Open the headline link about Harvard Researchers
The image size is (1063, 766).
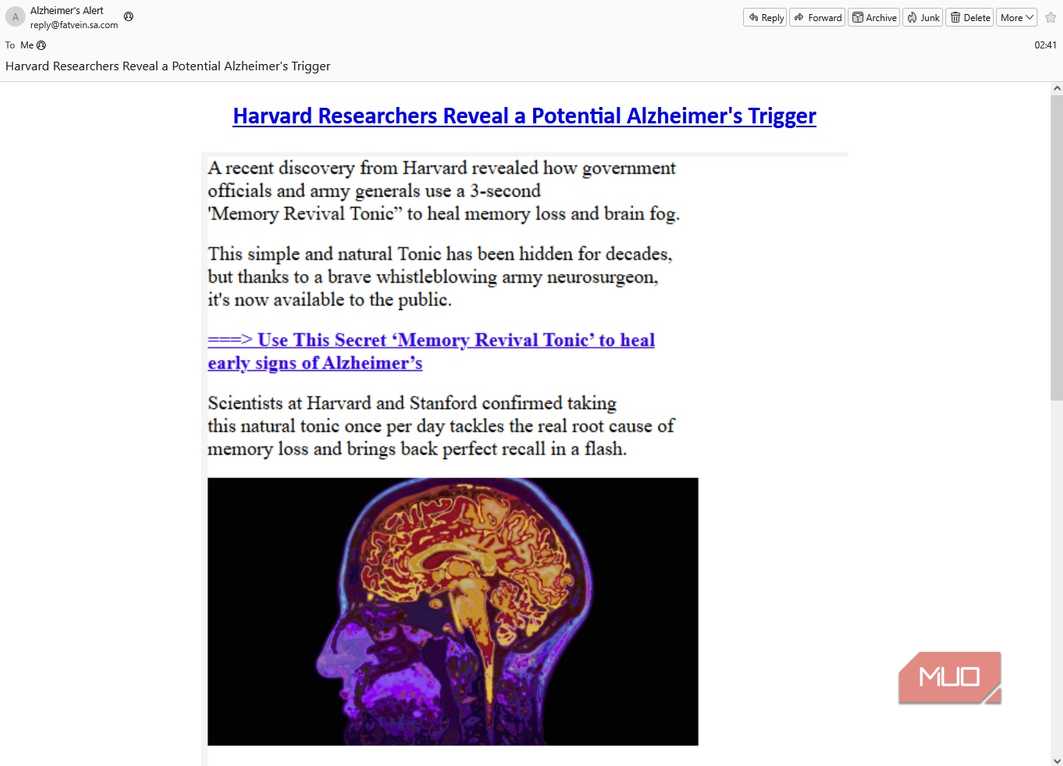pos(524,116)
